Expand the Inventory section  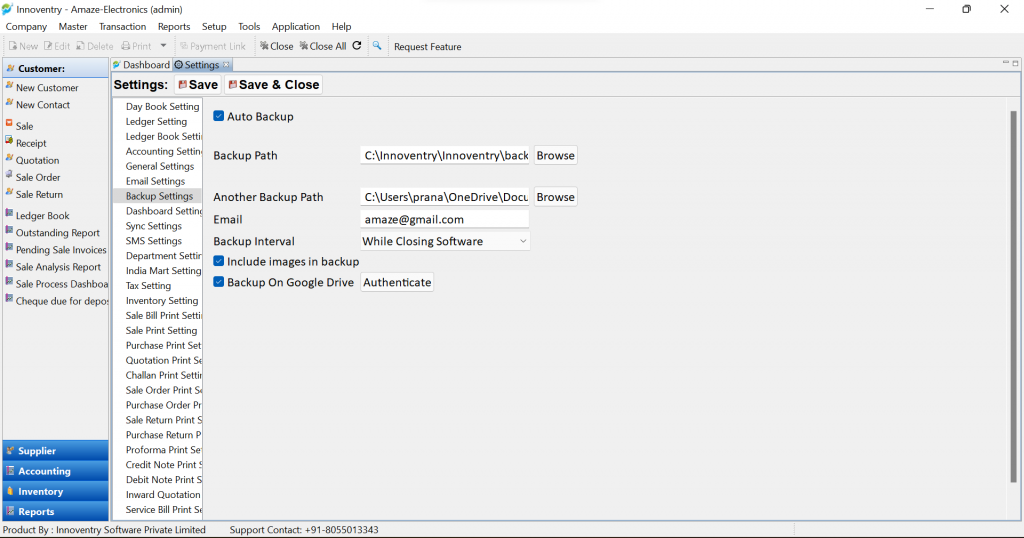[x=56, y=491]
